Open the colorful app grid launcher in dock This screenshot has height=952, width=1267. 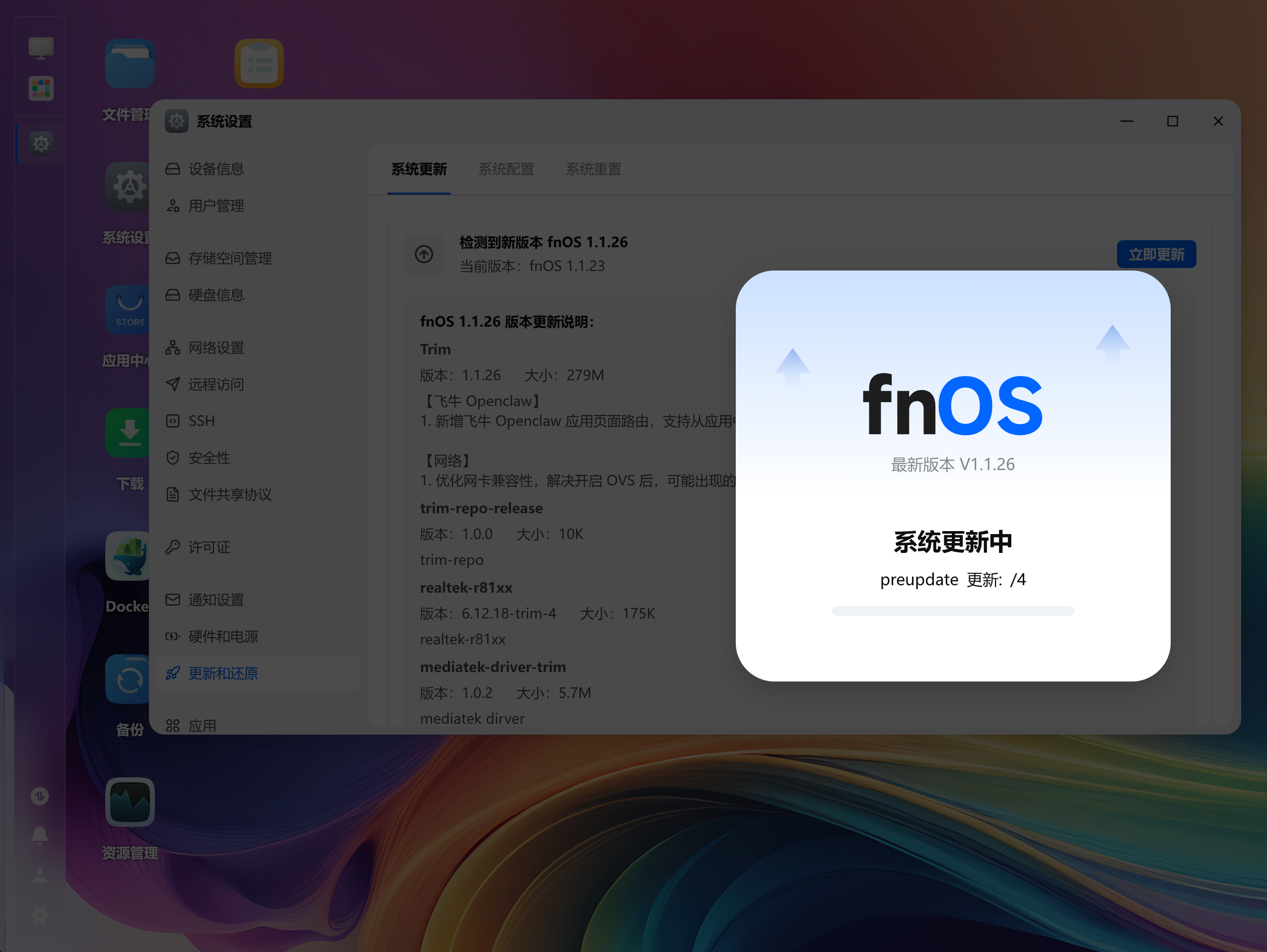pyautogui.click(x=41, y=89)
